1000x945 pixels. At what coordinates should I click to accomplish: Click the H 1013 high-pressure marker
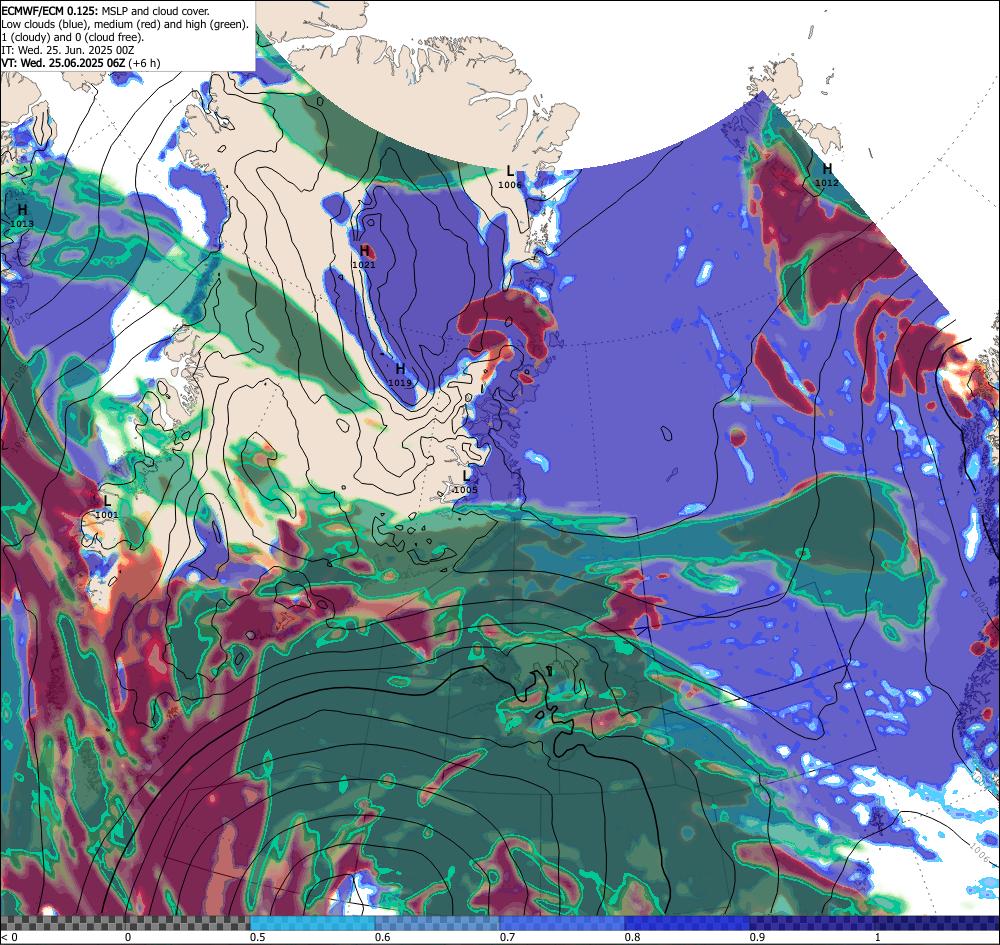tap(22, 216)
